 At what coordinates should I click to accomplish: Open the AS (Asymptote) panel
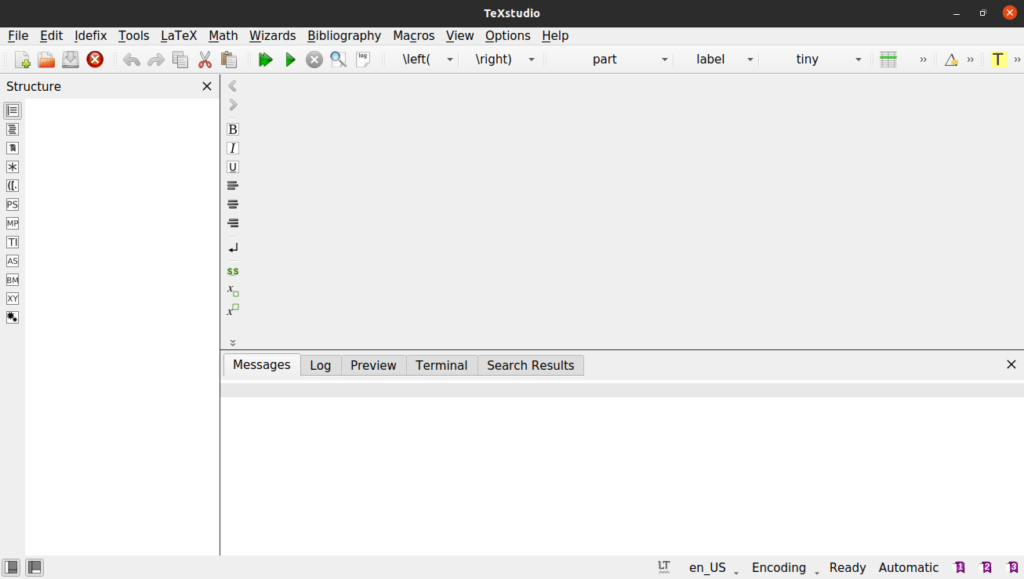[12, 261]
